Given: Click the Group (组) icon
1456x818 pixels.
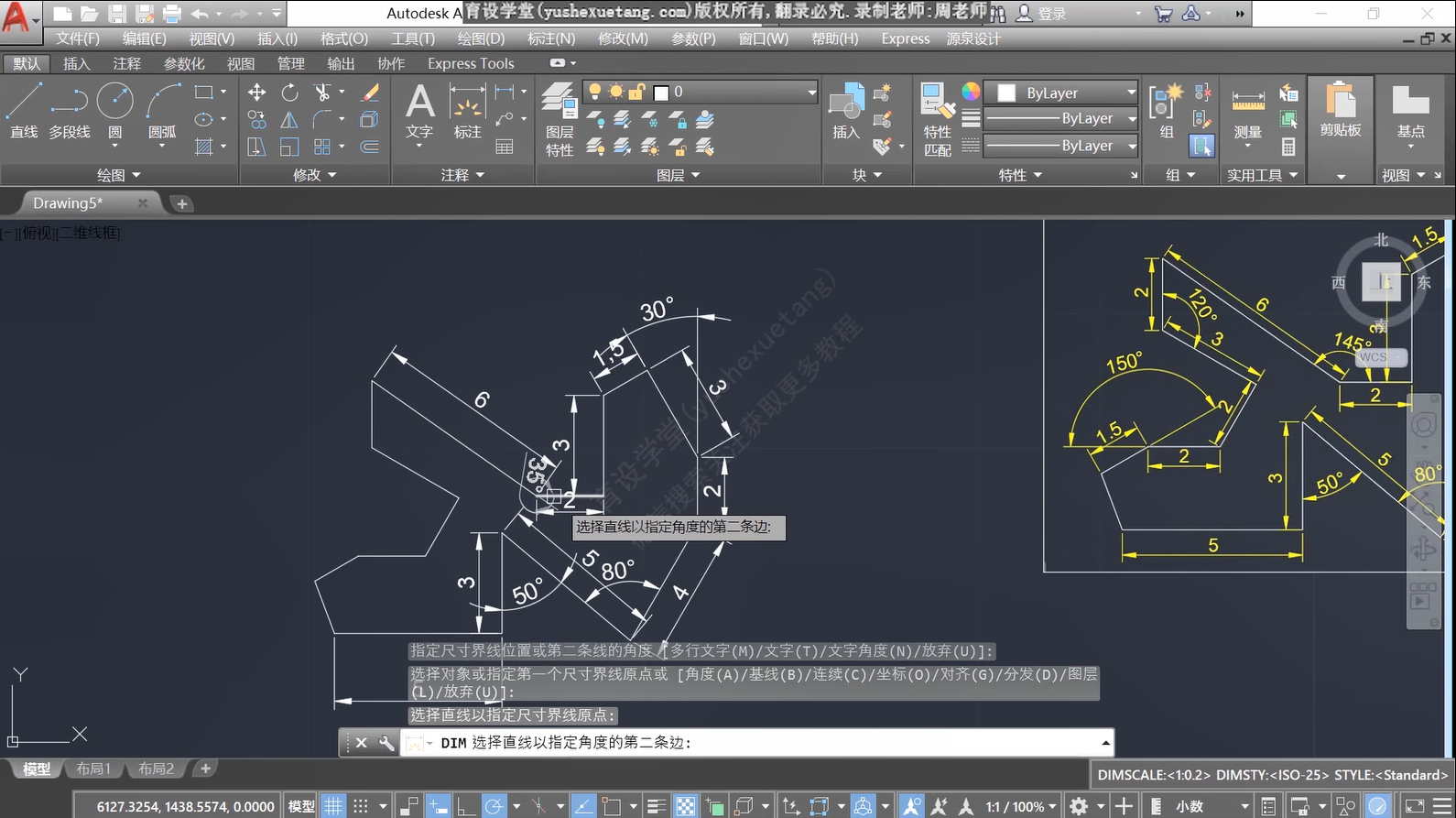Looking at the screenshot, I should tap(1167, 111).
